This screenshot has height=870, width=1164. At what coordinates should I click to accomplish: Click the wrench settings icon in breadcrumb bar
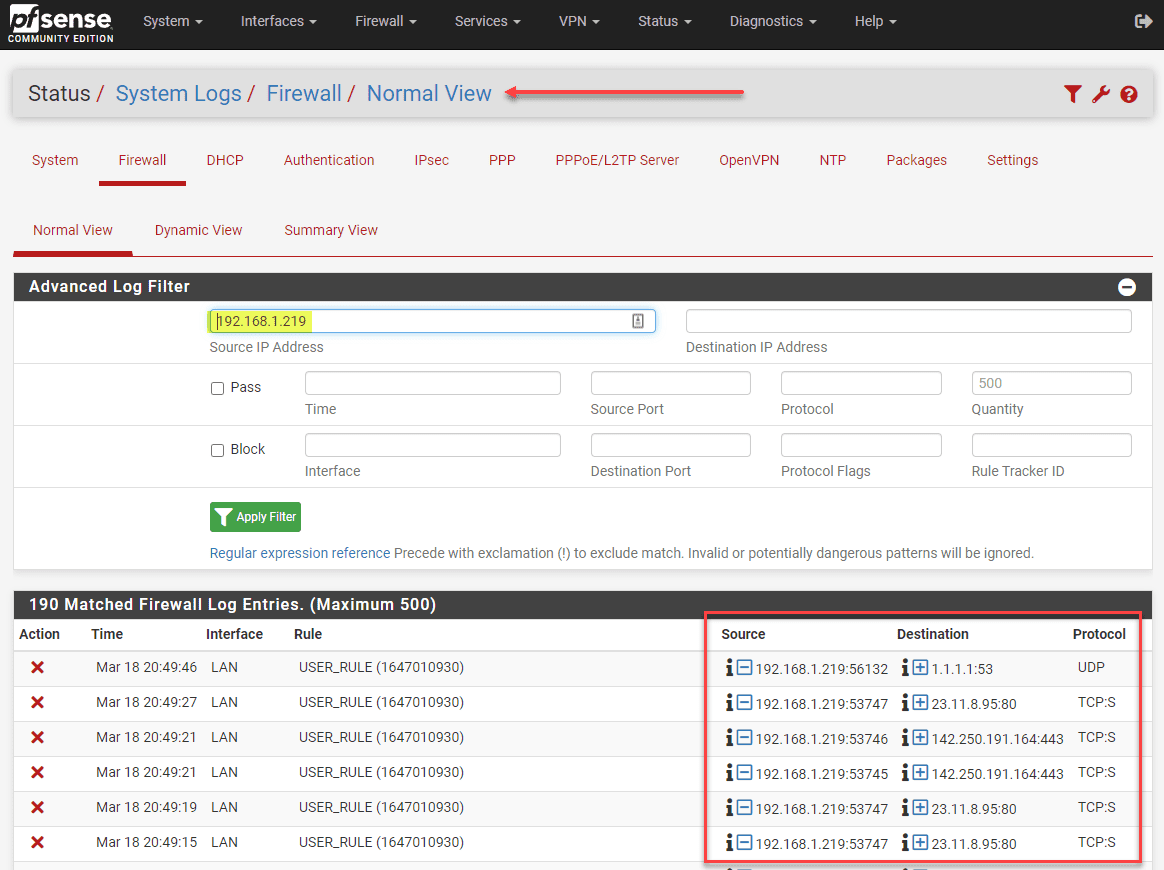1100,93
